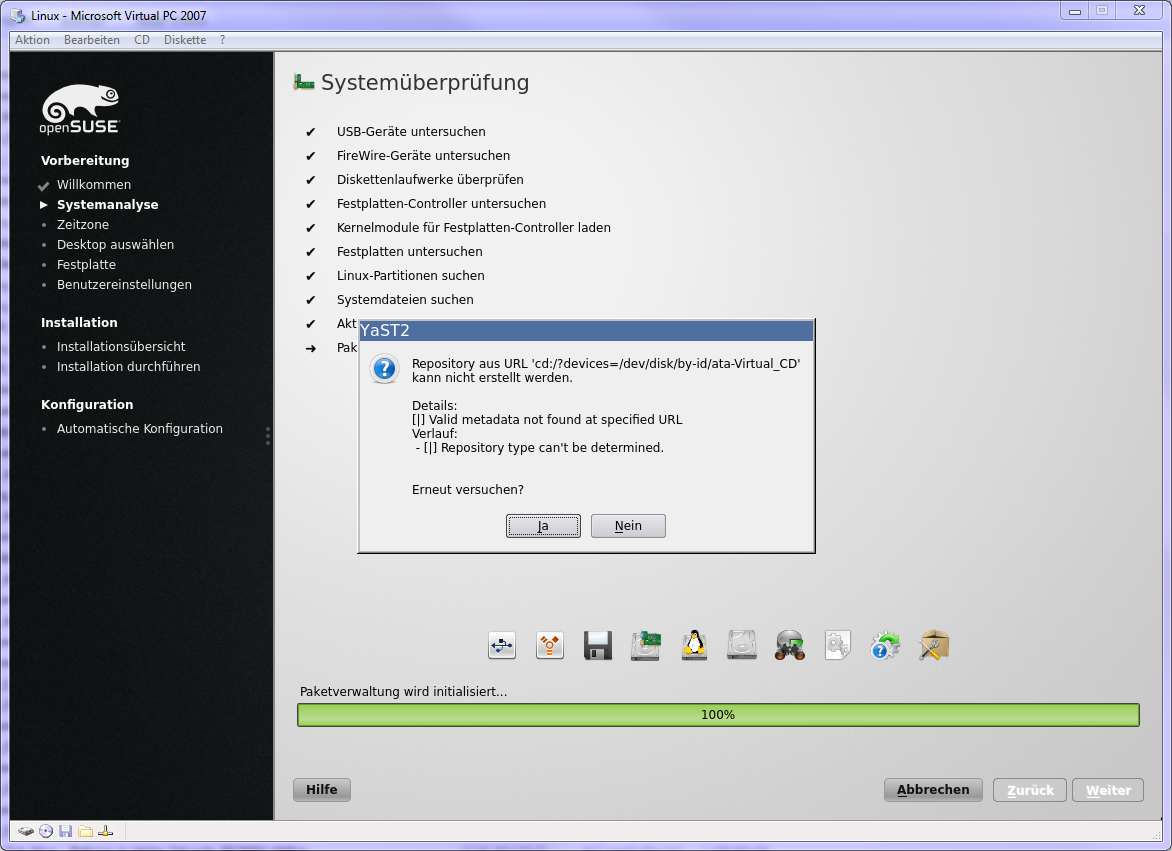
Task: Open the Aktion menu
Action: pos(32,40)
